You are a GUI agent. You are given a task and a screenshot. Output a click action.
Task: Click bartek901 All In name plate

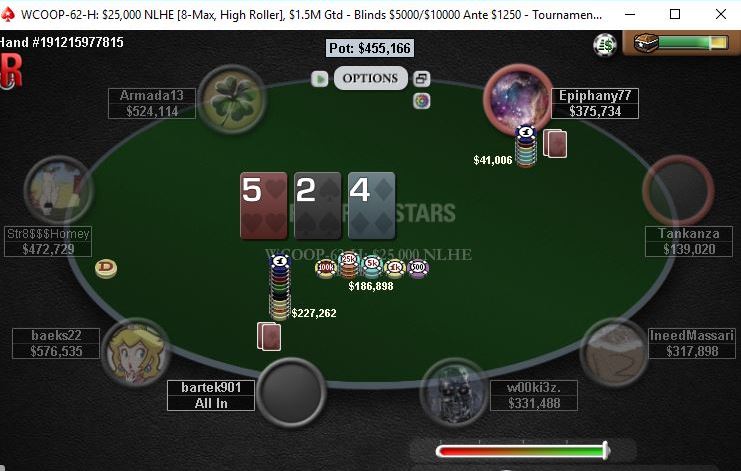click(x=211, y=395)
